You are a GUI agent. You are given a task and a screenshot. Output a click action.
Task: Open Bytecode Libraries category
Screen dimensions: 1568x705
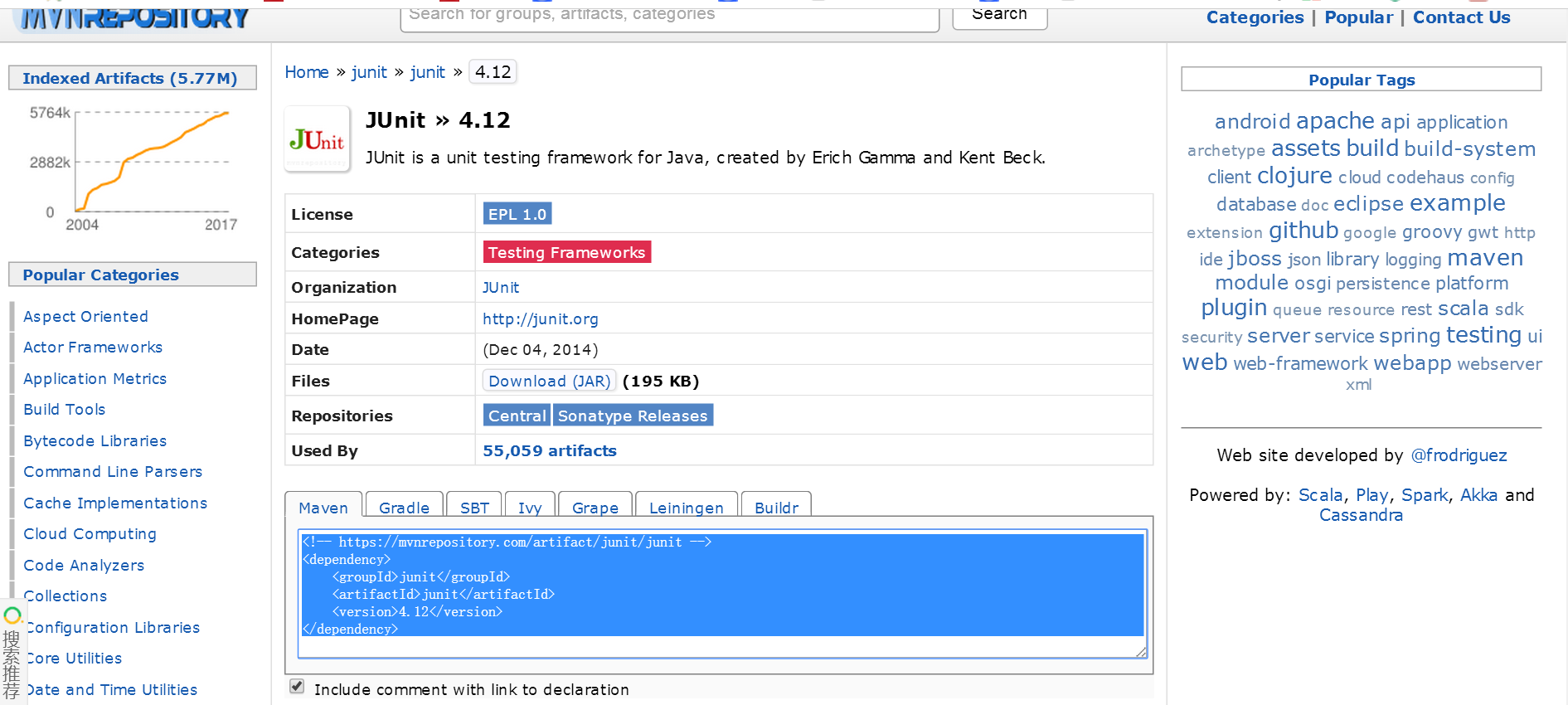pos(95,440)
